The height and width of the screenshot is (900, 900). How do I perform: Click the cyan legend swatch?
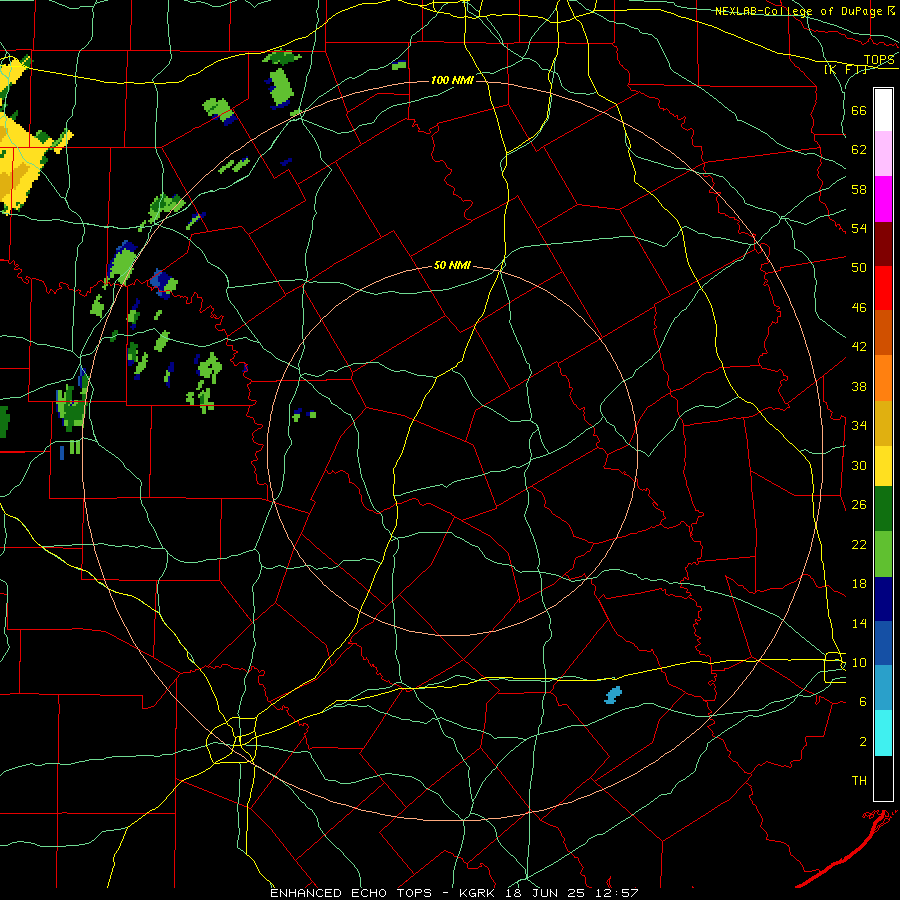883,733
